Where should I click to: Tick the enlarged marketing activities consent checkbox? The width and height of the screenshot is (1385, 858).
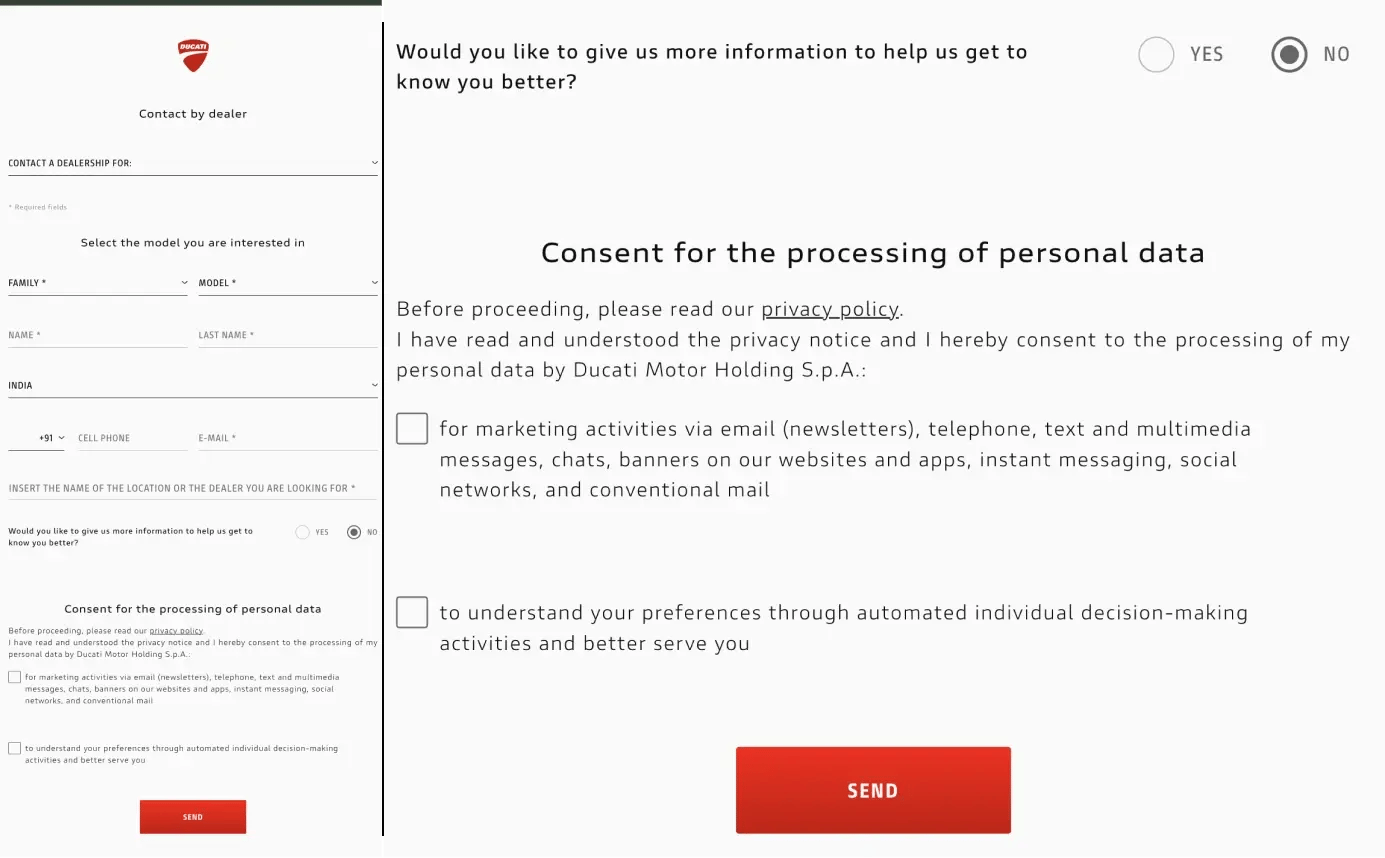[412, 429]
